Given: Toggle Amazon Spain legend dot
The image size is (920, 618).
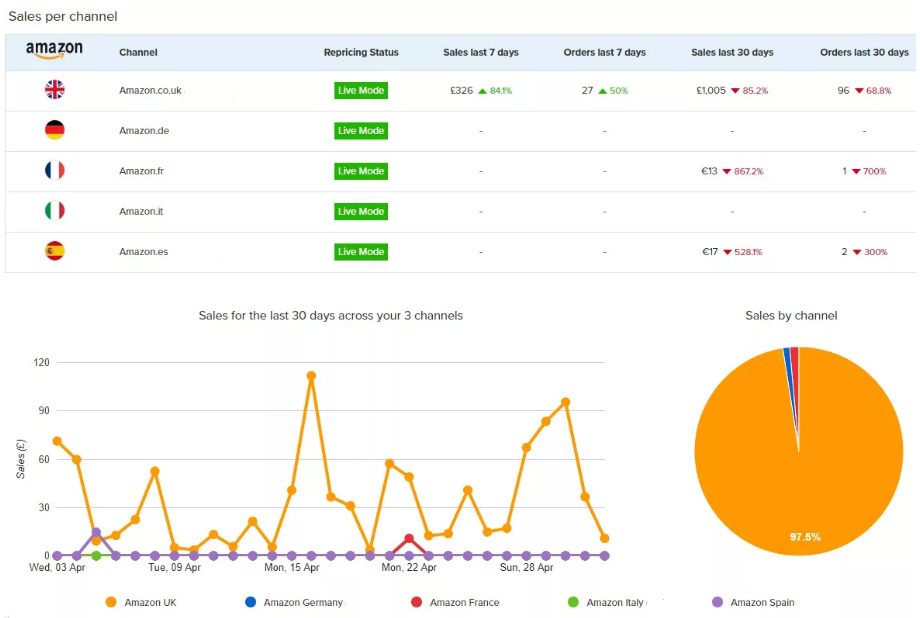Looking at the screenshot, I should (x=717, y=602).
